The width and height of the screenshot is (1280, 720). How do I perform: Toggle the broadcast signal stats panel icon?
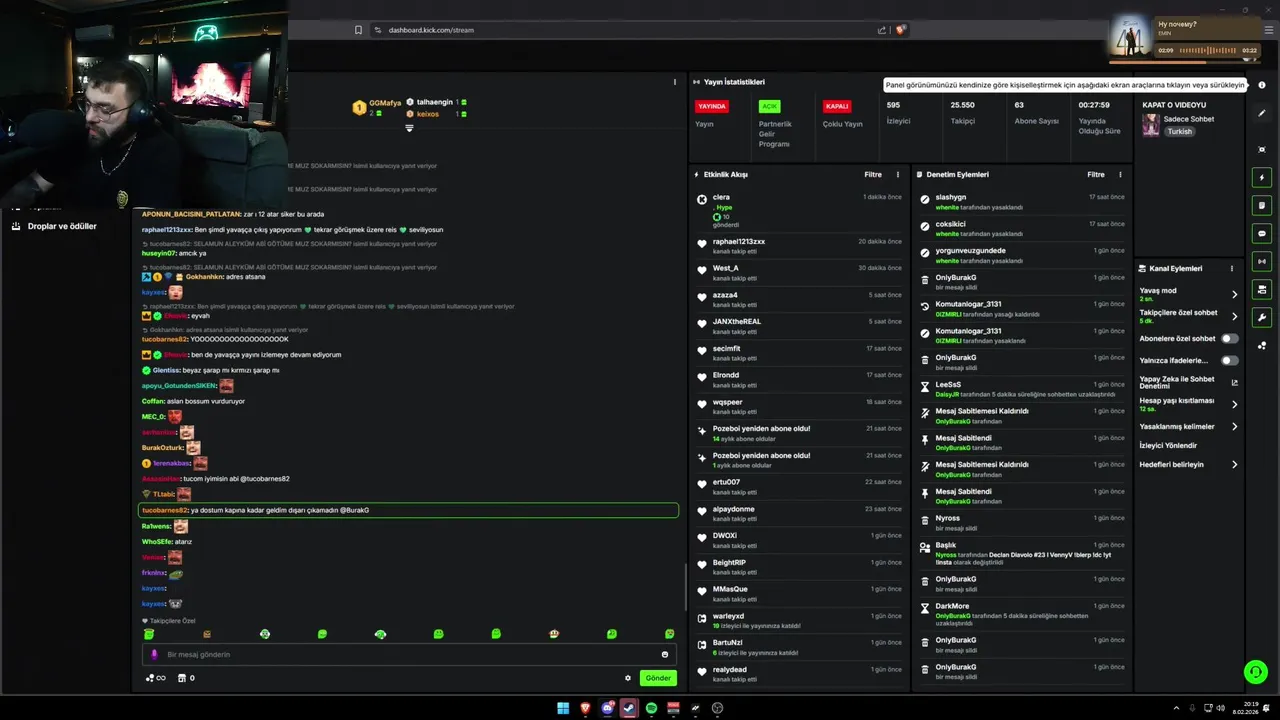pos(1262,261)
